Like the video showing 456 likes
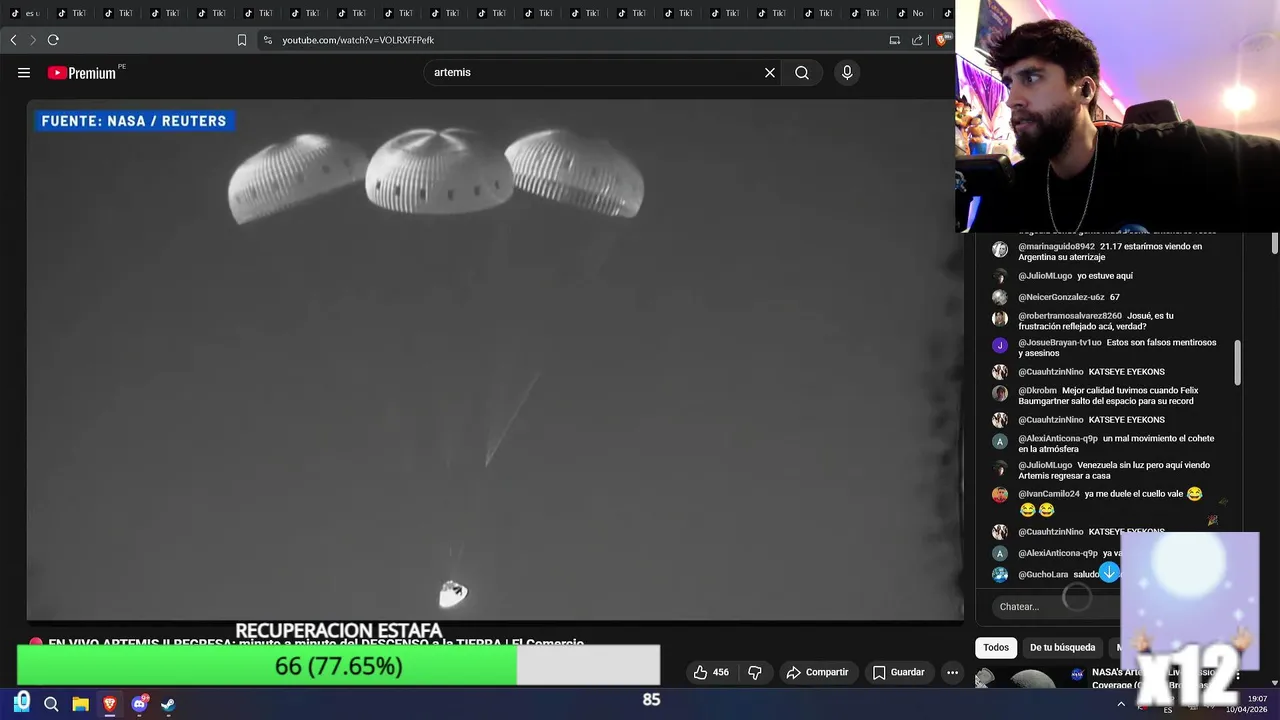Viewport: 1280px width, 720px height. coord(711,672)
